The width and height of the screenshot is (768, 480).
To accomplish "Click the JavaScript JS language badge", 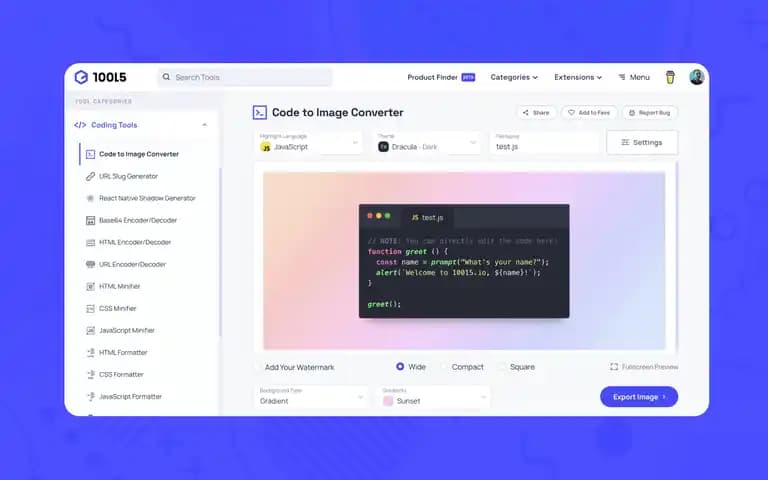I will click(265, 147).
